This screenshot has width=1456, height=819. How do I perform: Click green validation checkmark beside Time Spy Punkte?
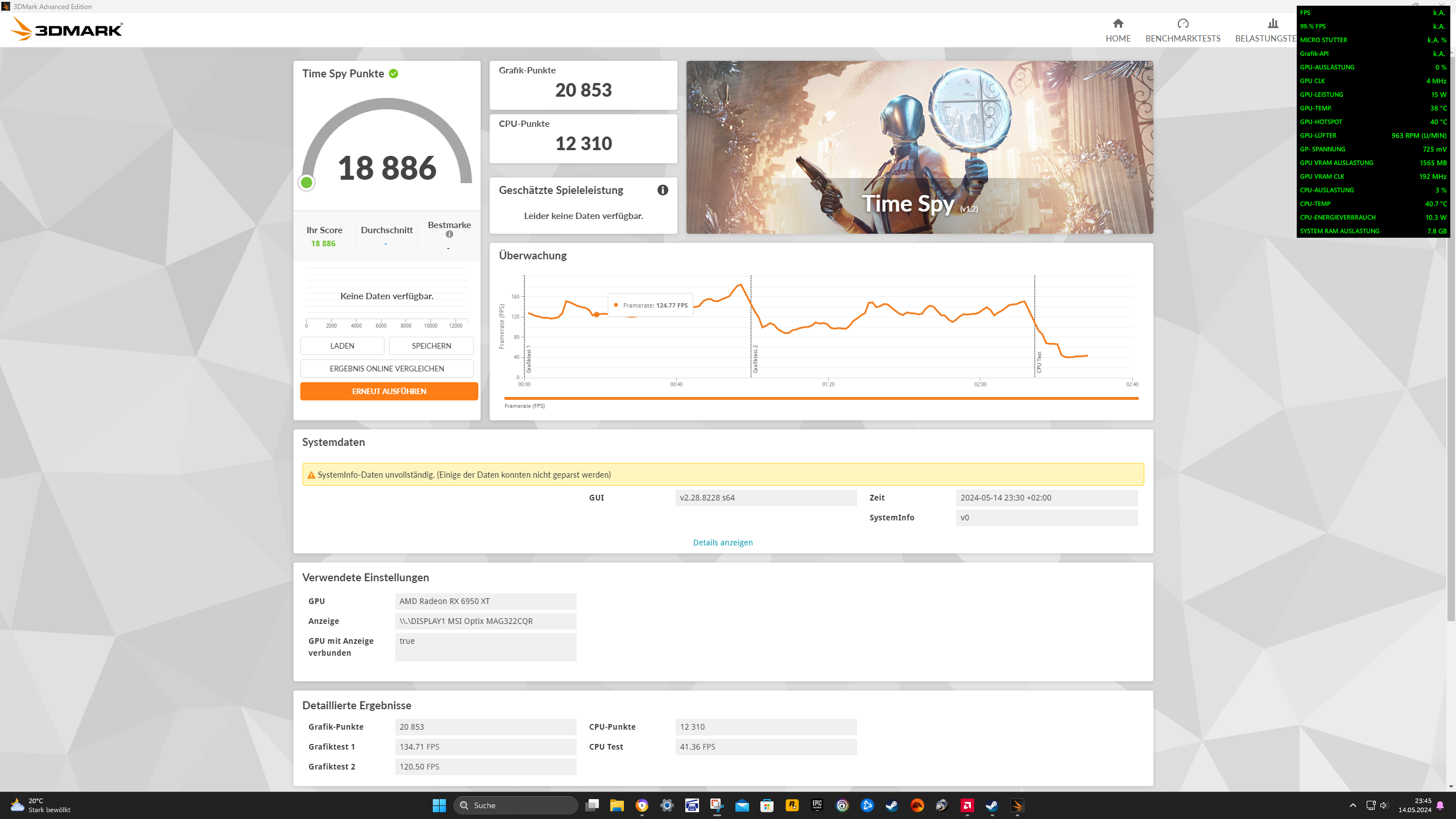tap(394, 73)
